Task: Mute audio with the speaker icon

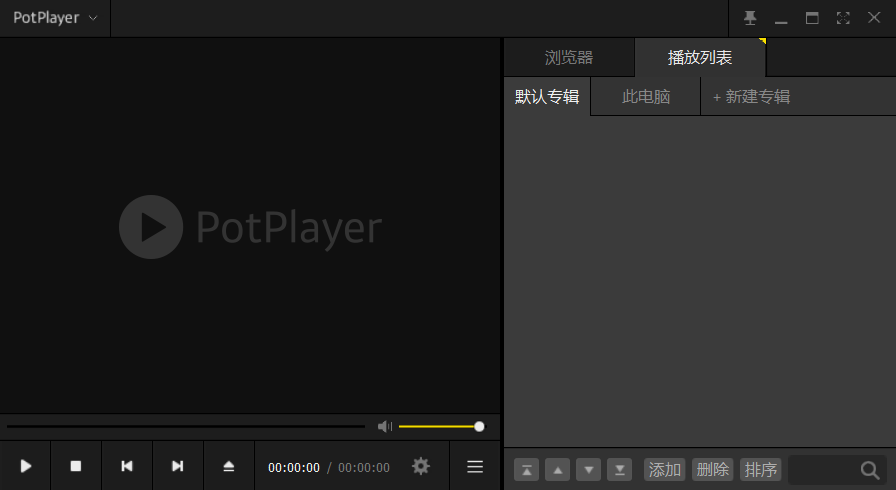Action: [x=385, y=426]
